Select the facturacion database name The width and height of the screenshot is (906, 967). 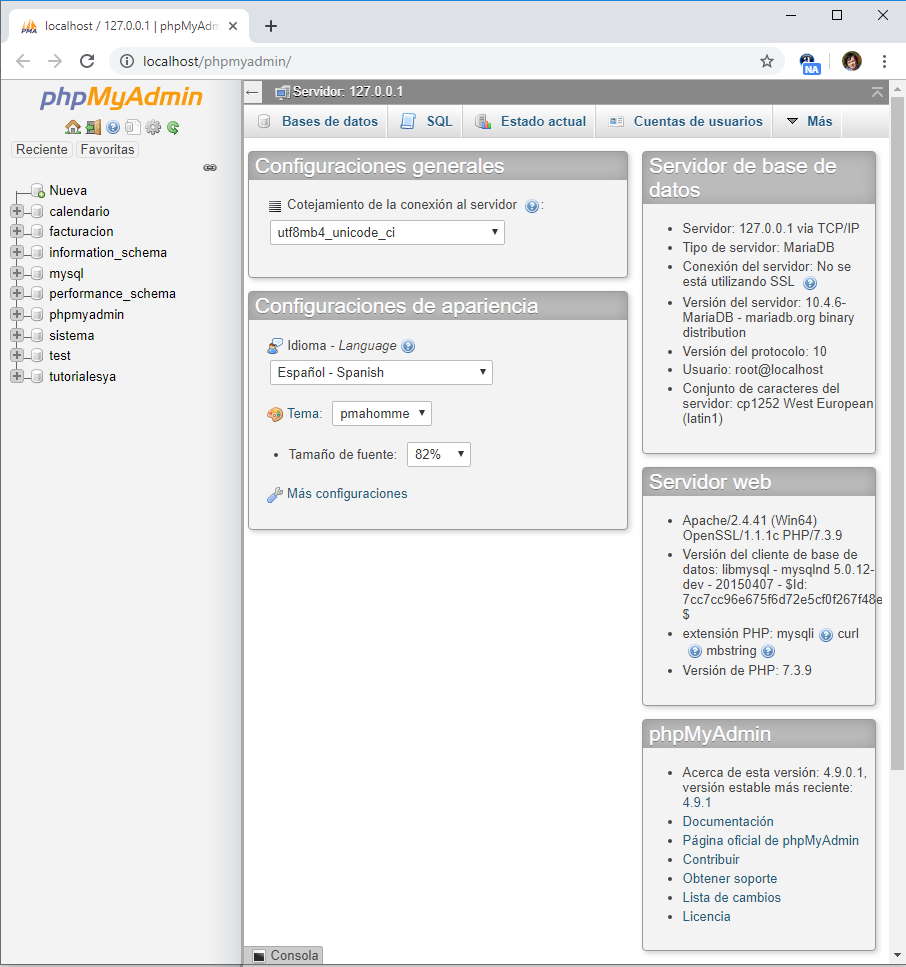tap(81, 231)
